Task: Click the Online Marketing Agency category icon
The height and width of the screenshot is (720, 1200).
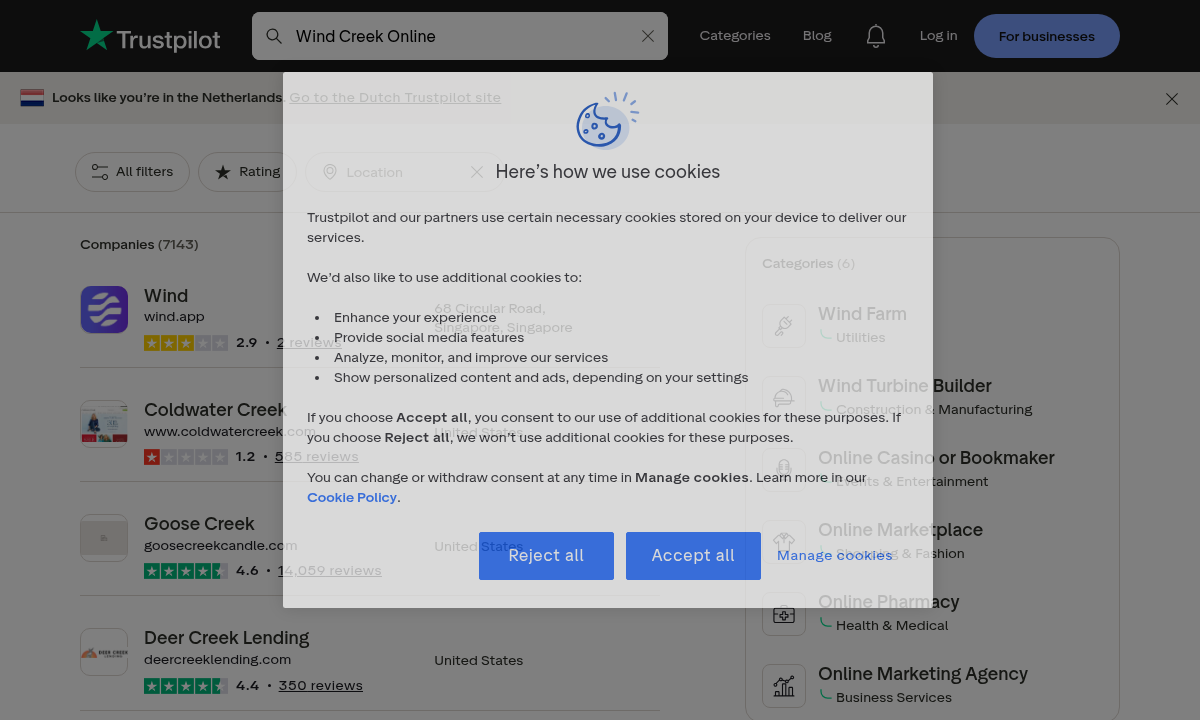Action: click(x=784, y=686)
